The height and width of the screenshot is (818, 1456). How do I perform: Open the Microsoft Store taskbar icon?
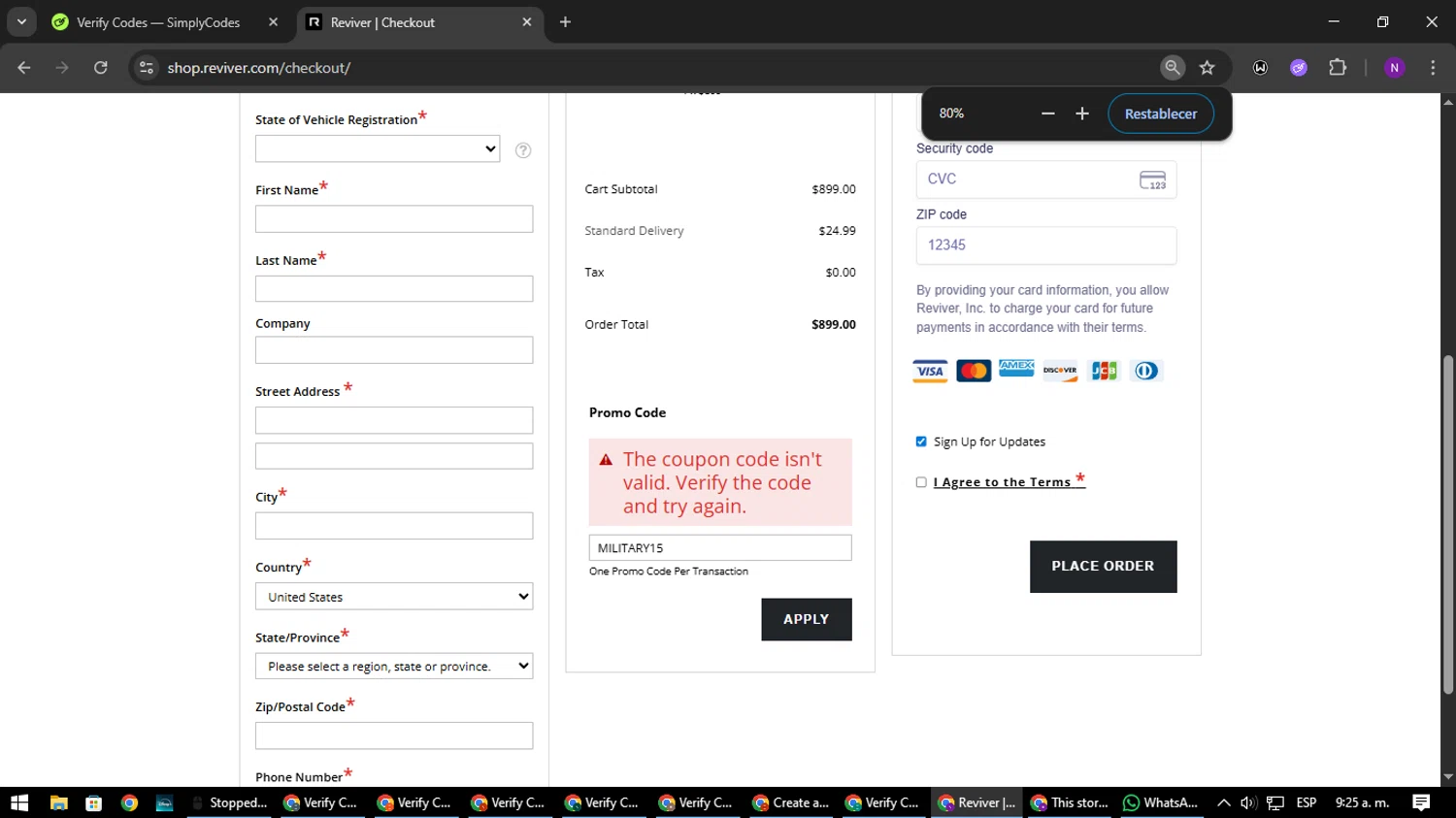93,802
